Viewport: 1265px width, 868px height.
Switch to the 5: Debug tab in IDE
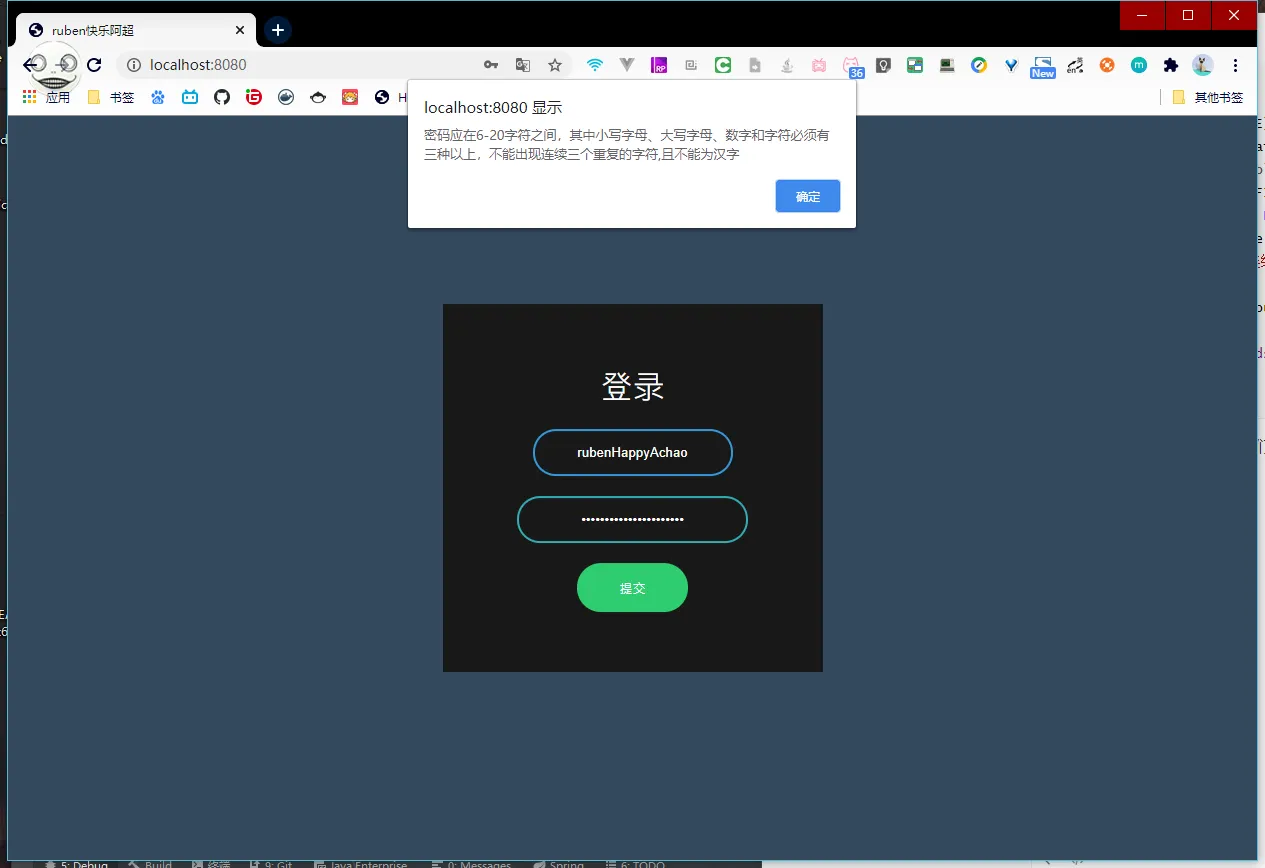pyautogui.click(x=76, y=864)
